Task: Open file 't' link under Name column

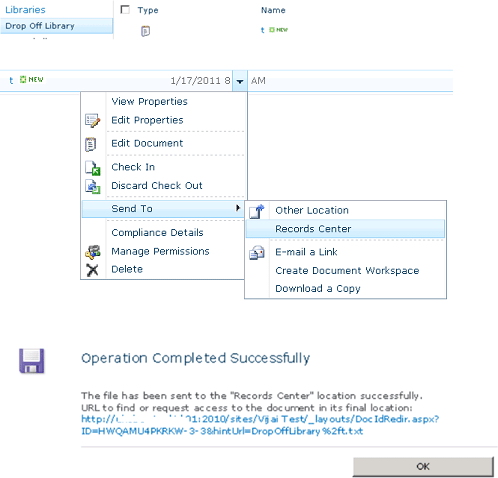Action: pos(262,30)
